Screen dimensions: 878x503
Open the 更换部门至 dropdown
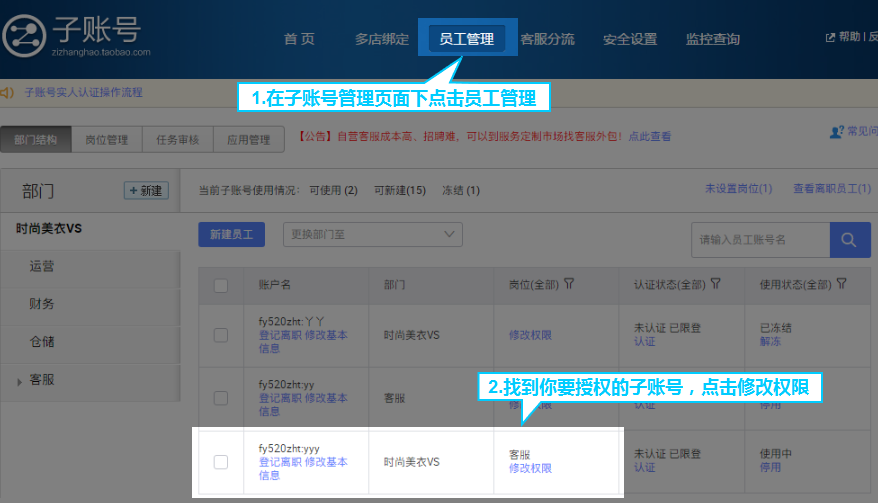[x=372, y=235]
